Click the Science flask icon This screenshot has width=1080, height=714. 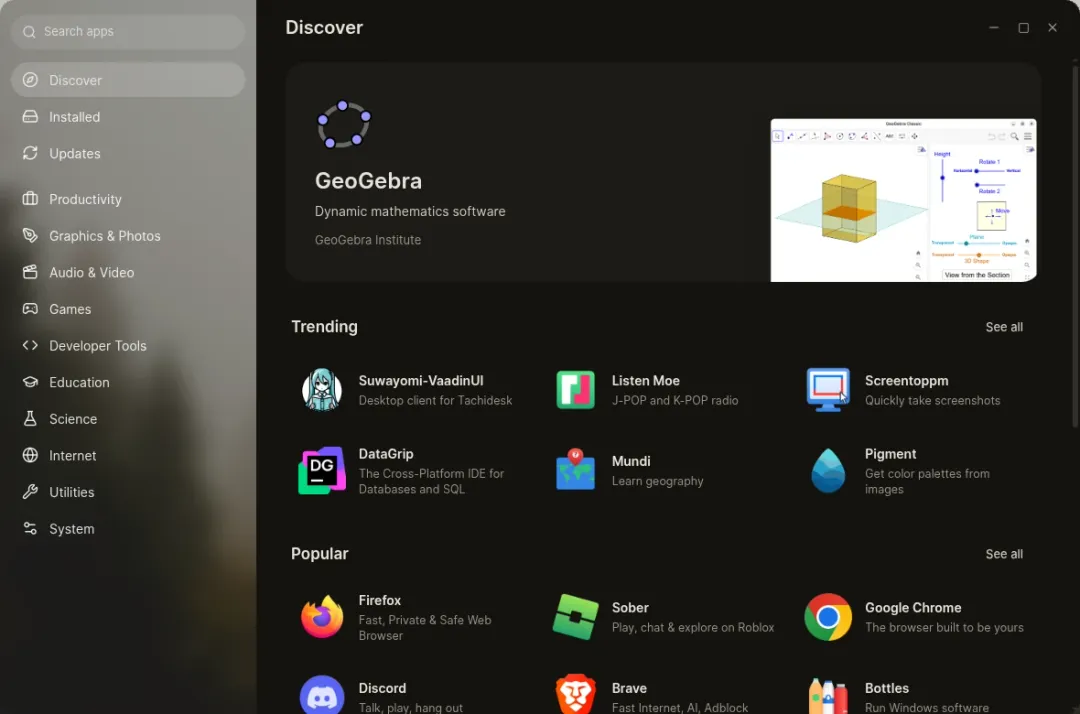30,418
